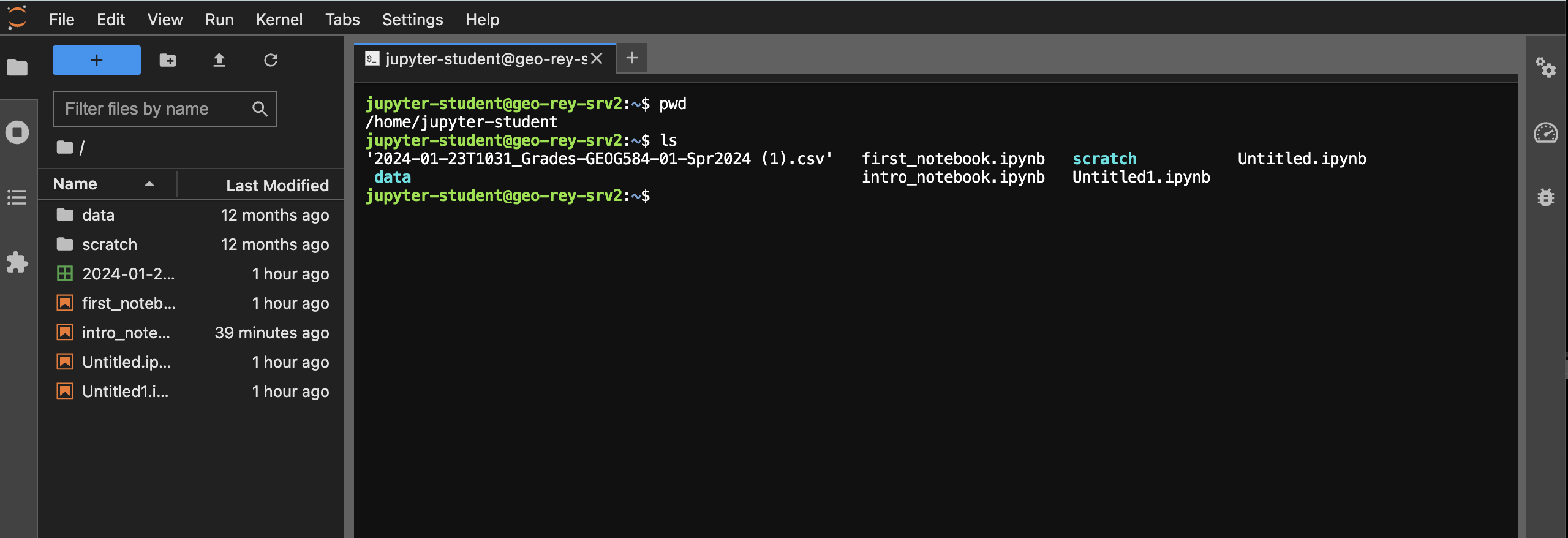Close the jupyter-student terminal tab
Viewport: 1568px width, 538px height.
point(597,59)
